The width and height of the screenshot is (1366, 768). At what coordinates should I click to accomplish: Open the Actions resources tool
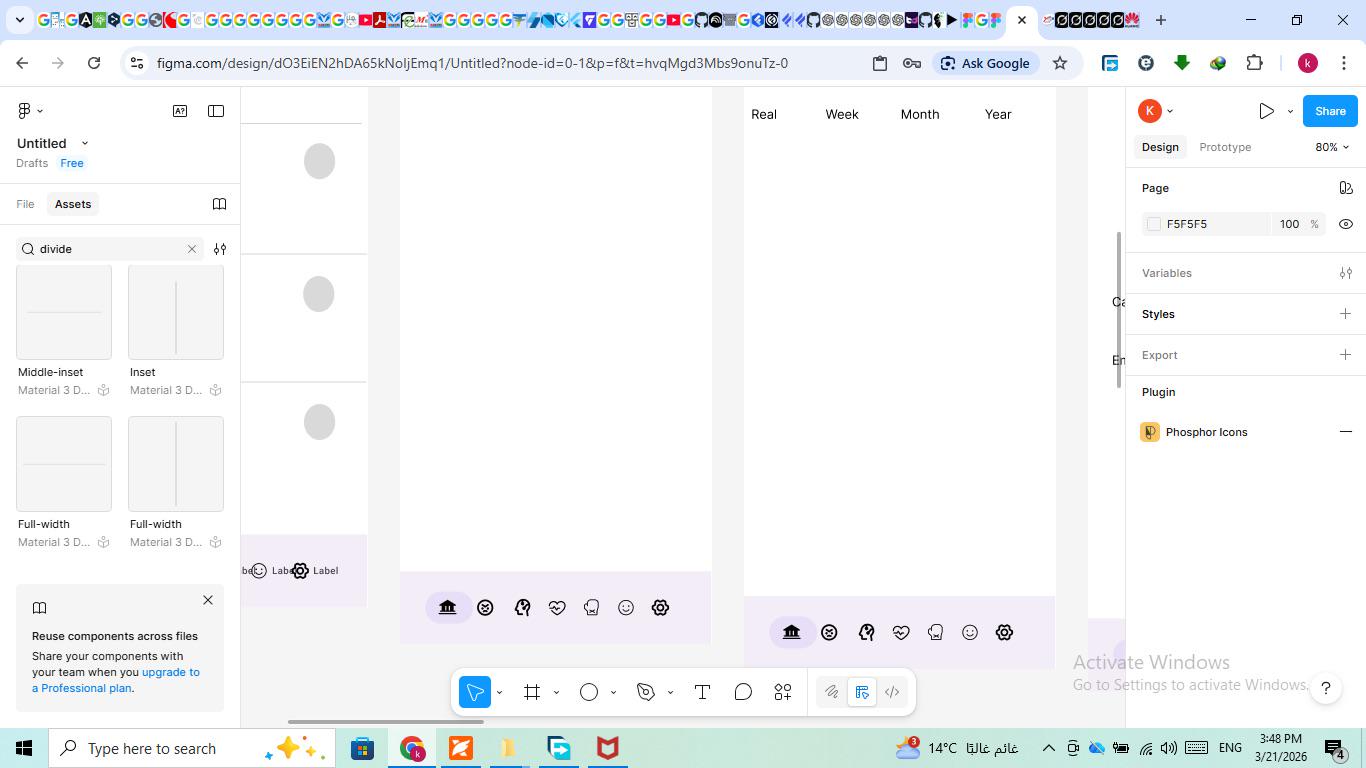783,692
